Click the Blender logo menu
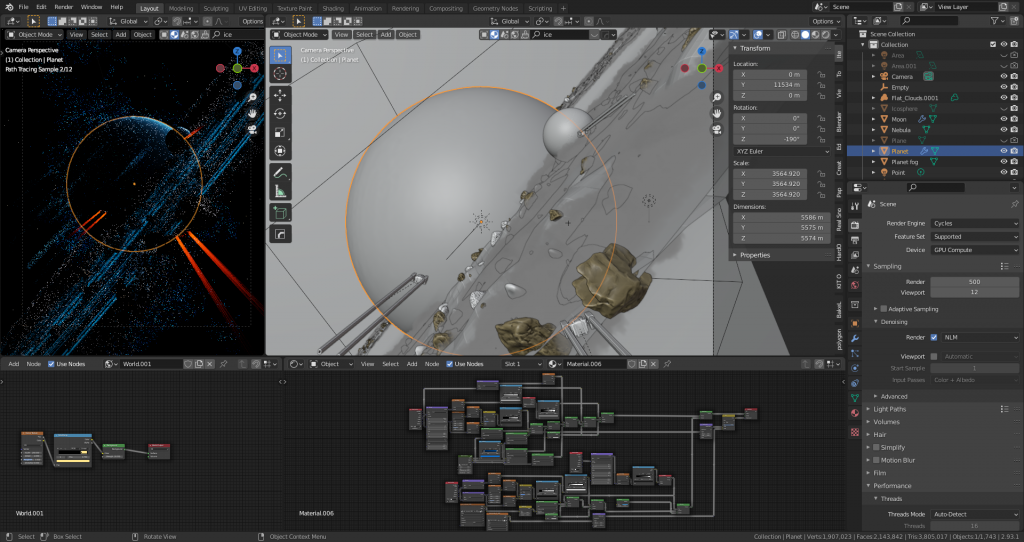The image size is (1024, 542). [9, 7]
